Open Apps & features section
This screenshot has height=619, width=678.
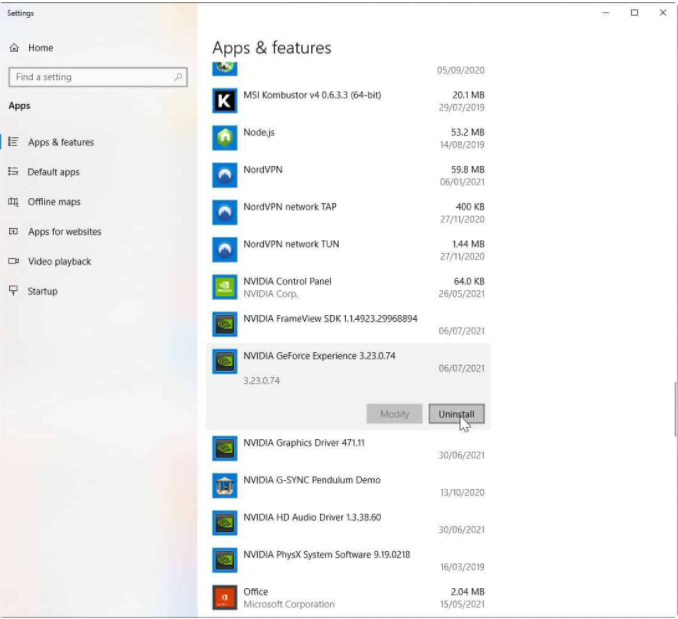[x=61, y=142]
